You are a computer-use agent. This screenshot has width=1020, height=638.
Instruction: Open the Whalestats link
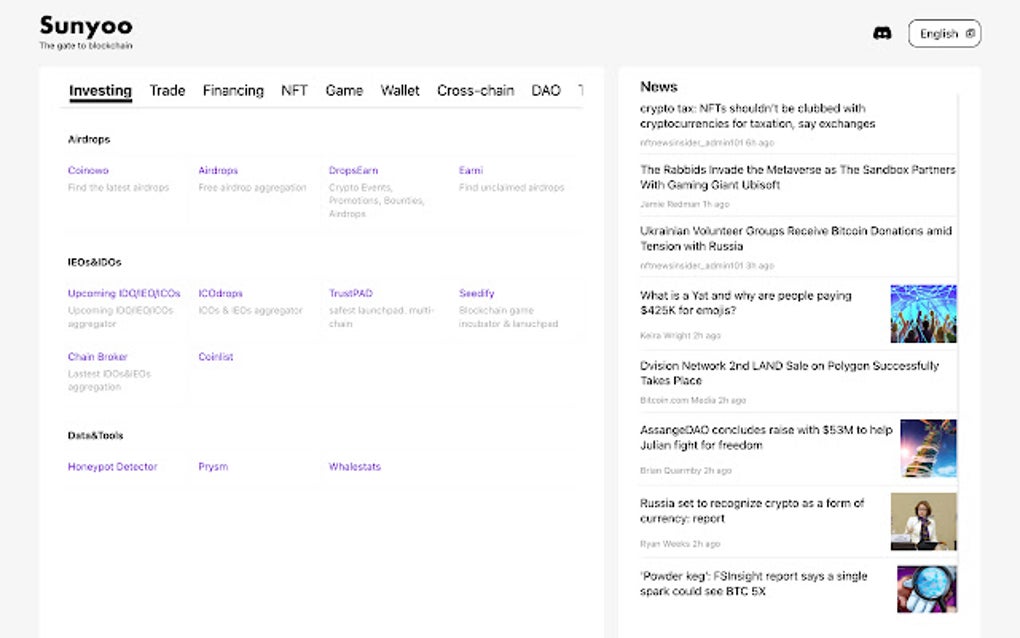tap(354, 467)
